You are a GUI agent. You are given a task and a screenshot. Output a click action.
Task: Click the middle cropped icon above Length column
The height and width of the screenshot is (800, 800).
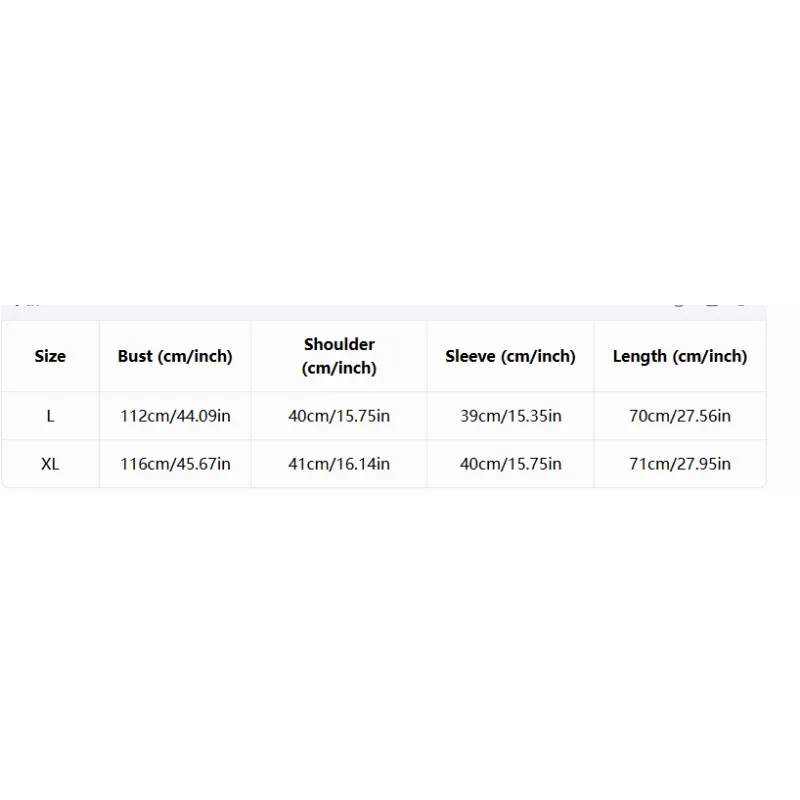tap(712, 305)
